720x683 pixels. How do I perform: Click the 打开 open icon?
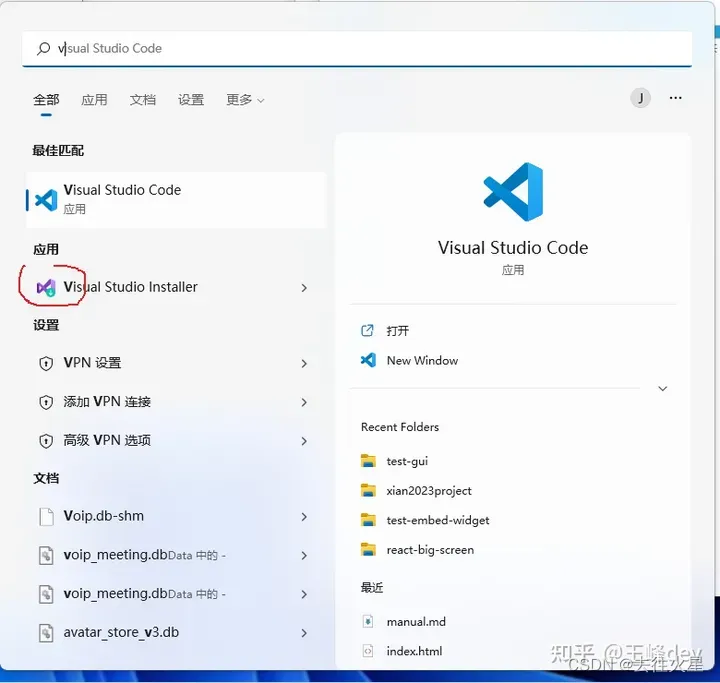(x=367, y=330)
